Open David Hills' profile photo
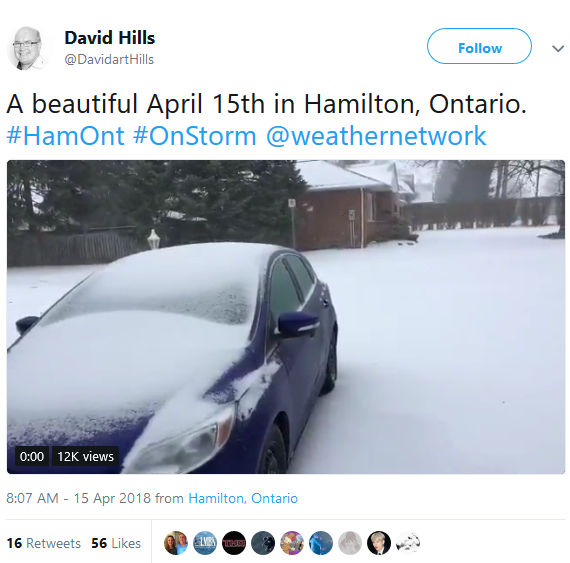Image resolution: width=570 pixels, height=563 pixels. (28, 48)
